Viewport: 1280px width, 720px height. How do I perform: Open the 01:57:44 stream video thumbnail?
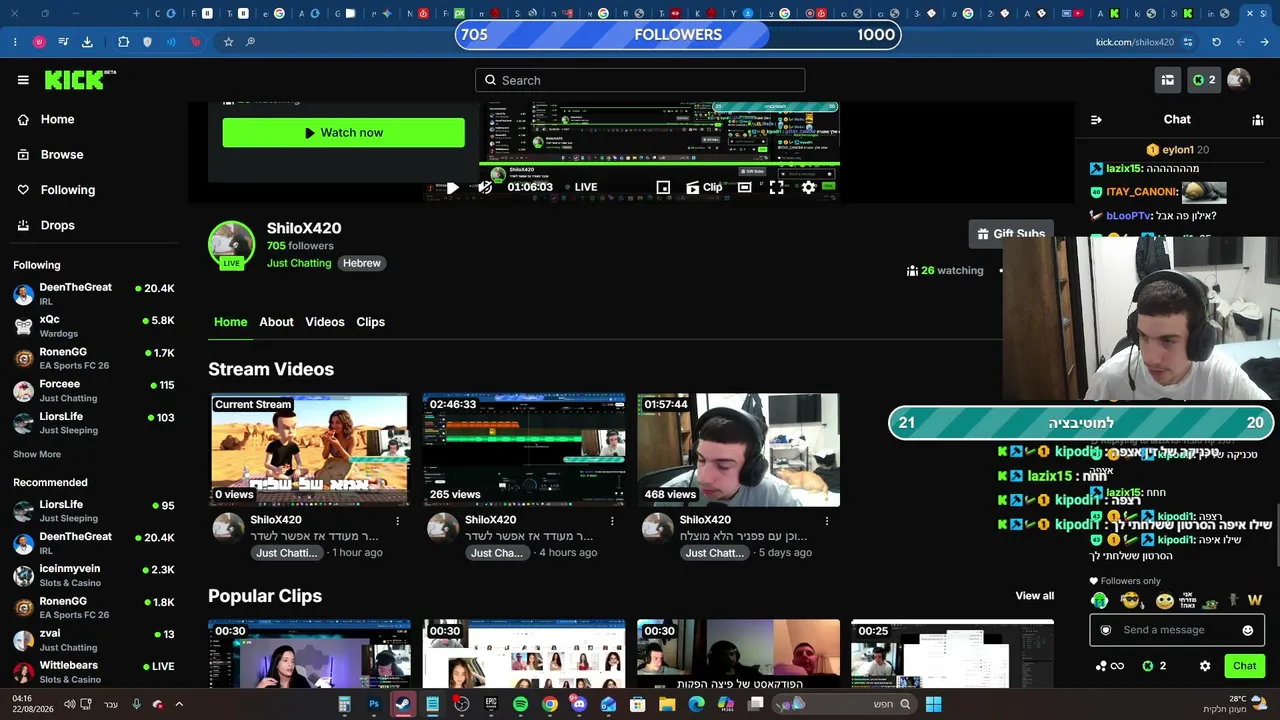[738, 450]
